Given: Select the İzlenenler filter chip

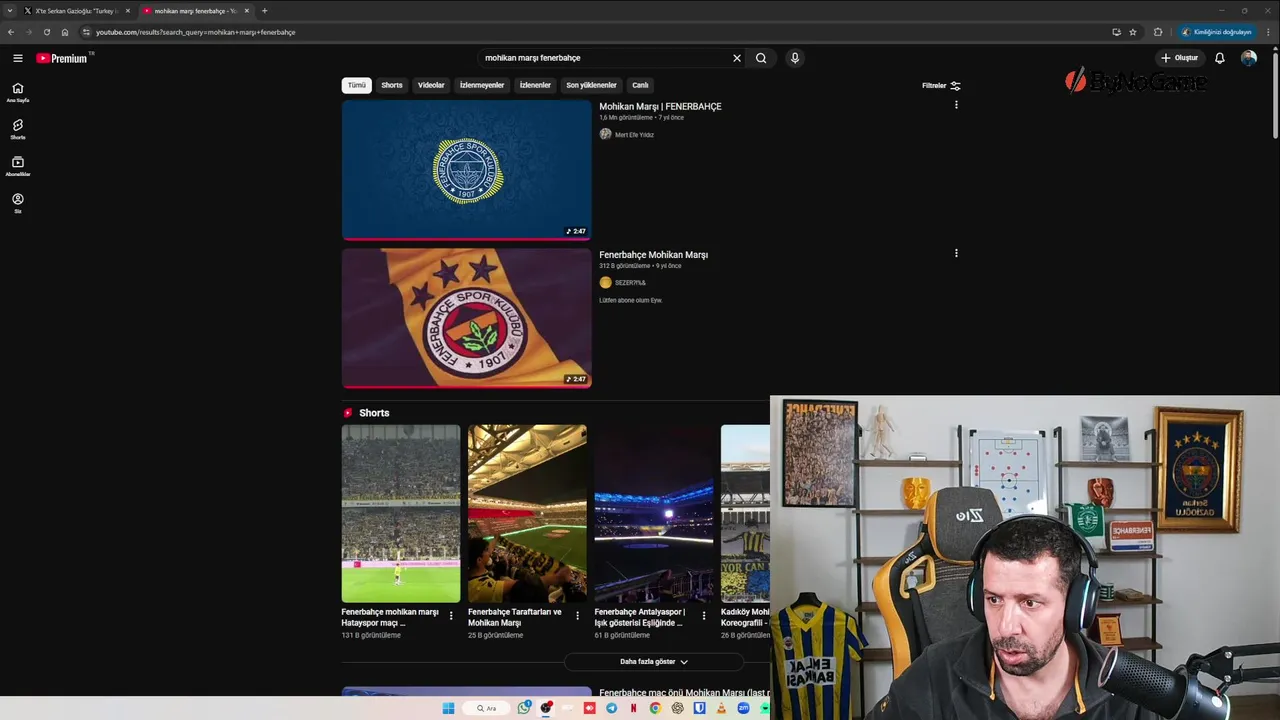Looking at the screenshot, I should 535,85.
